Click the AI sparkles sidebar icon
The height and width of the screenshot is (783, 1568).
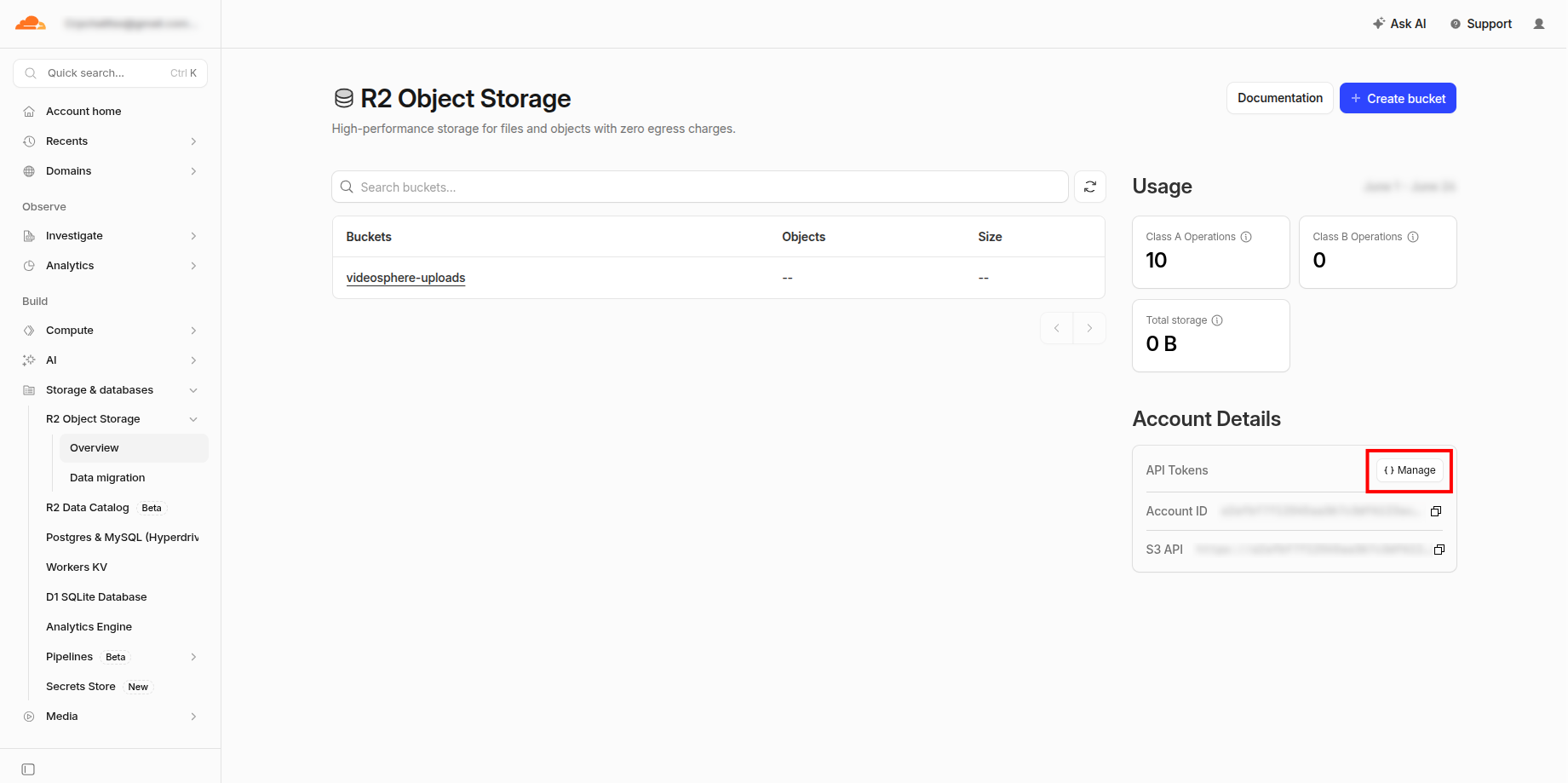click(29, 360)
